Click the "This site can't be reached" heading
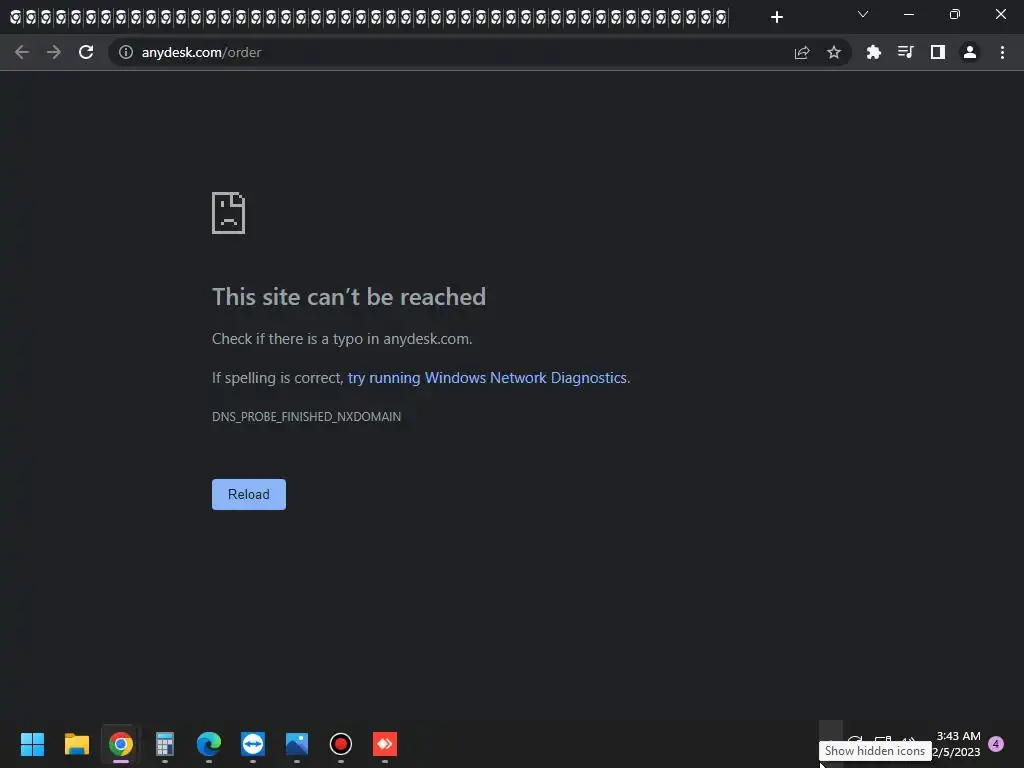The width and height of the screenshot is (1024, 768). point(349,297)
